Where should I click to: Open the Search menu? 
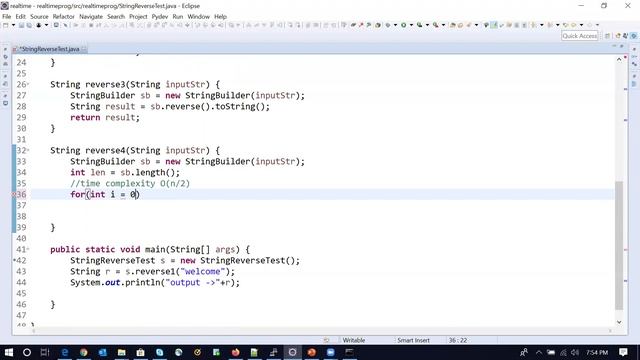click(x=116, y=17)
